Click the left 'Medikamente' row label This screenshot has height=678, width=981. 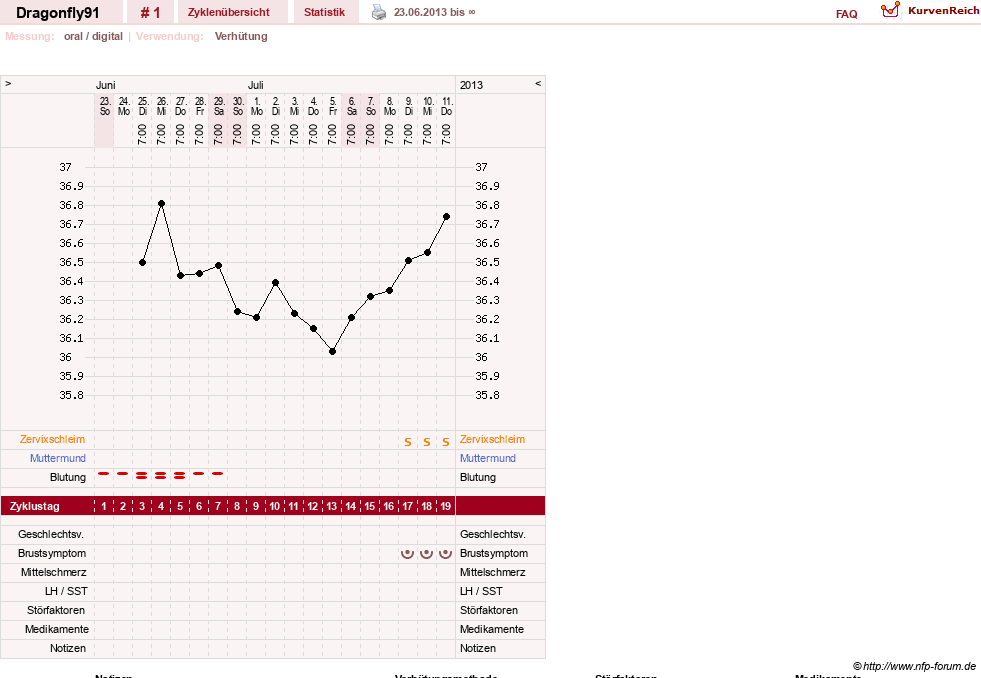[57, 629]
